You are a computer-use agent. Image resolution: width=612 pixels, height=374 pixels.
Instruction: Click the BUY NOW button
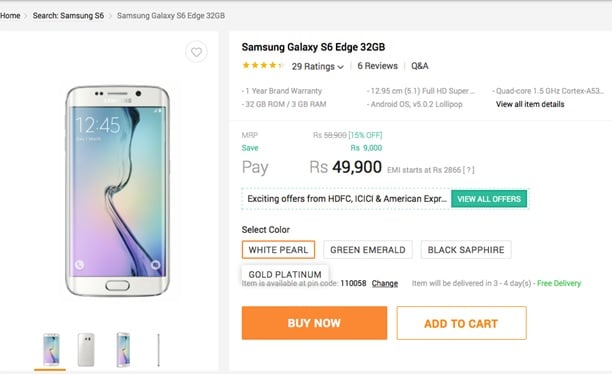pyautogui.click(x=314, y=323)
